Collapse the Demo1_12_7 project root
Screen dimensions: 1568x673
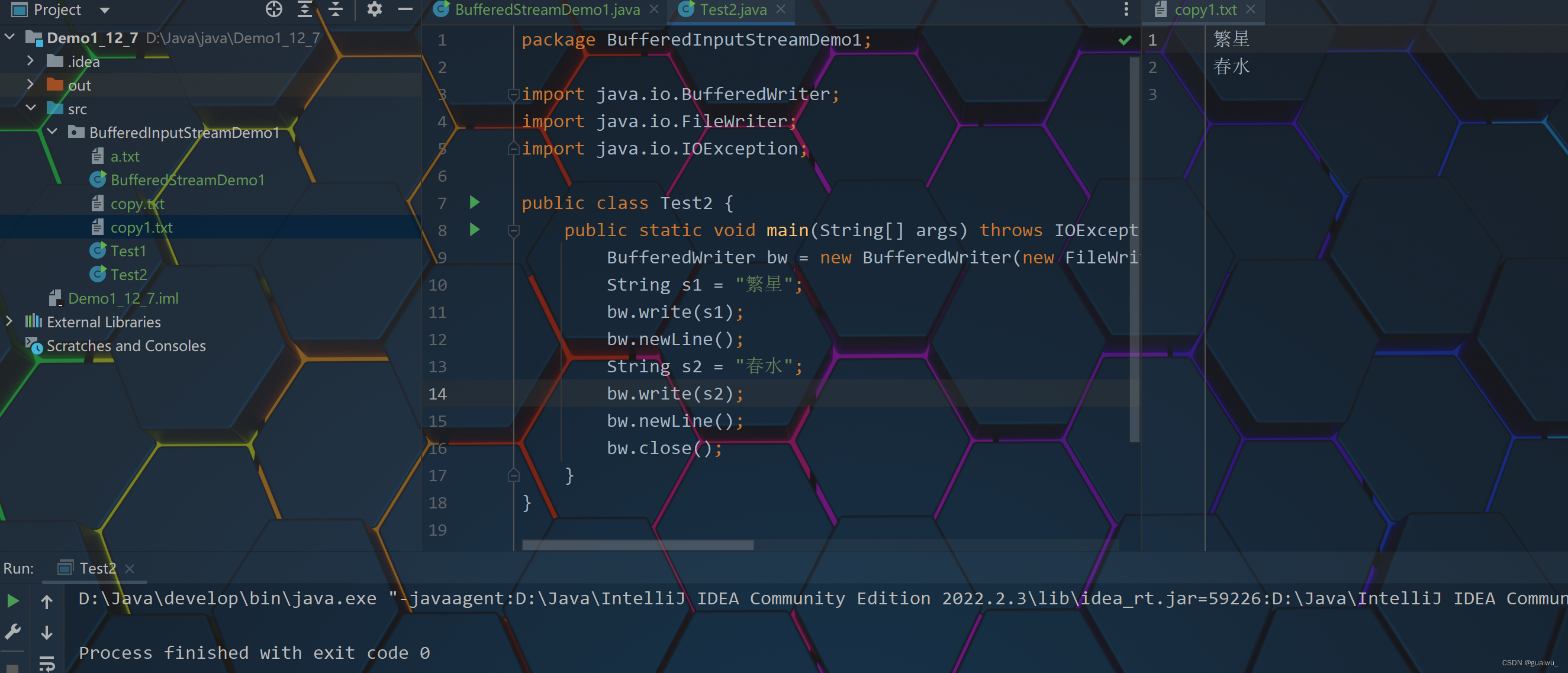(x=9, y=37)
